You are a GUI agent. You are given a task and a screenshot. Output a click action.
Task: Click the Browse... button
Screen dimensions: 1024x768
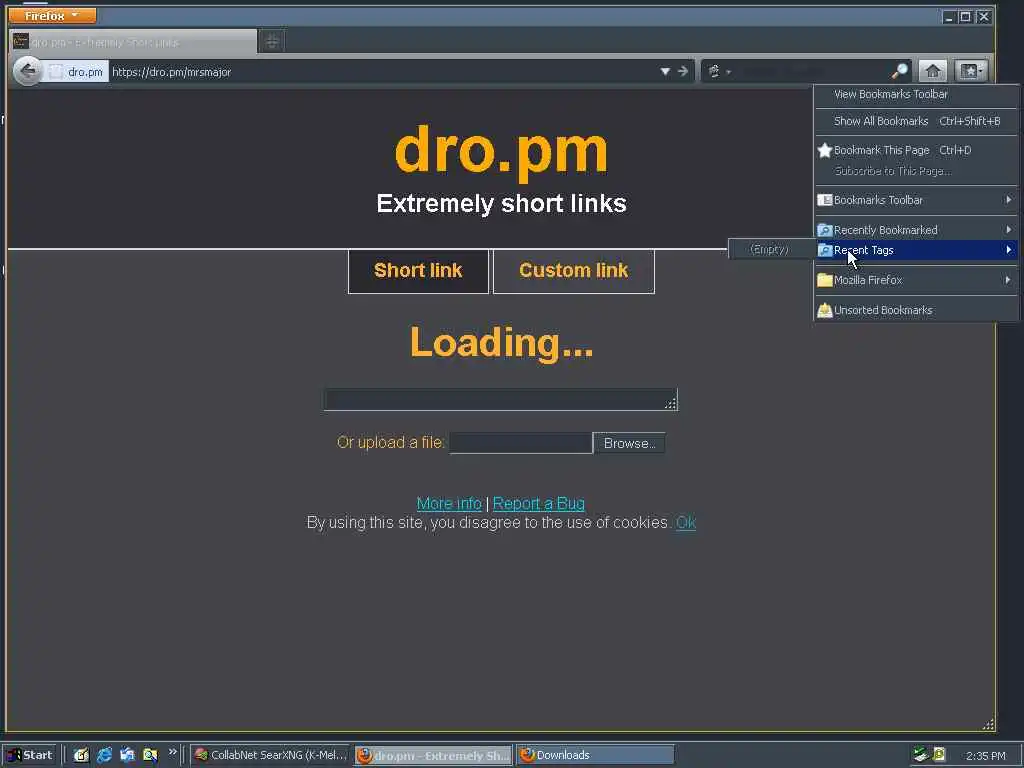pyautogui.click(x=629, y=443)
